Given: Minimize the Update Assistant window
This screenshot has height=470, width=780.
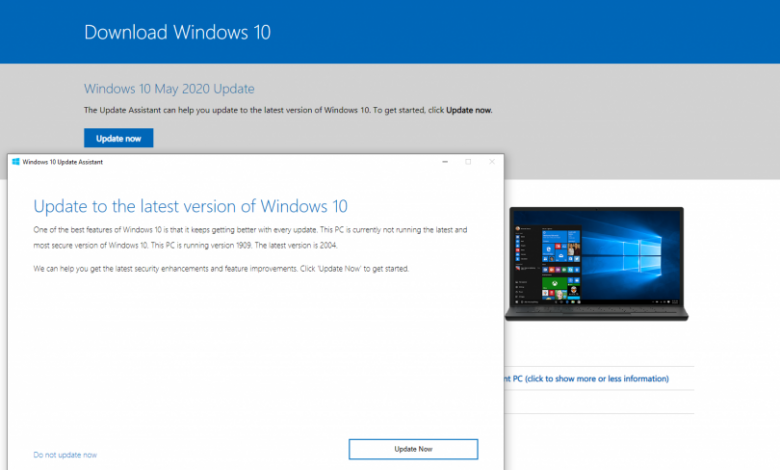Looking at the screenshot, I should click(x=445, y=162).
